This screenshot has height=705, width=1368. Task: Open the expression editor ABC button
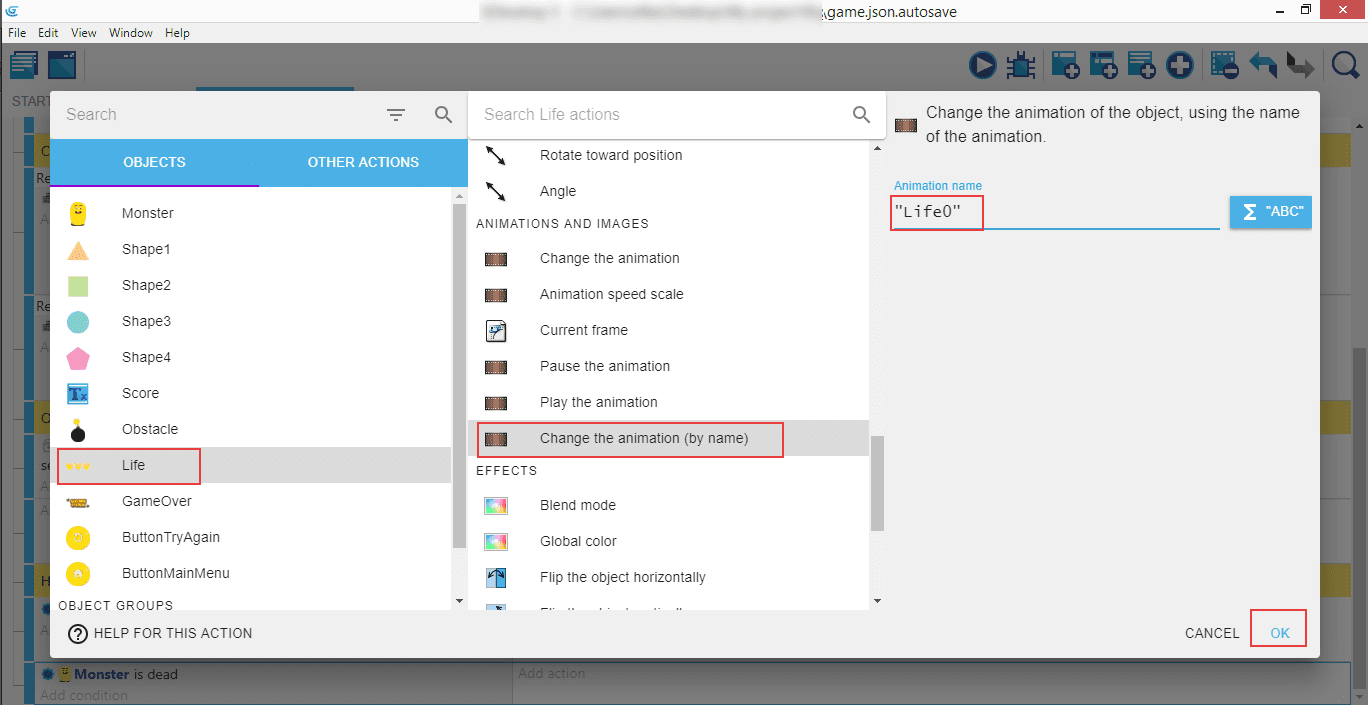tap(1270, 212)
